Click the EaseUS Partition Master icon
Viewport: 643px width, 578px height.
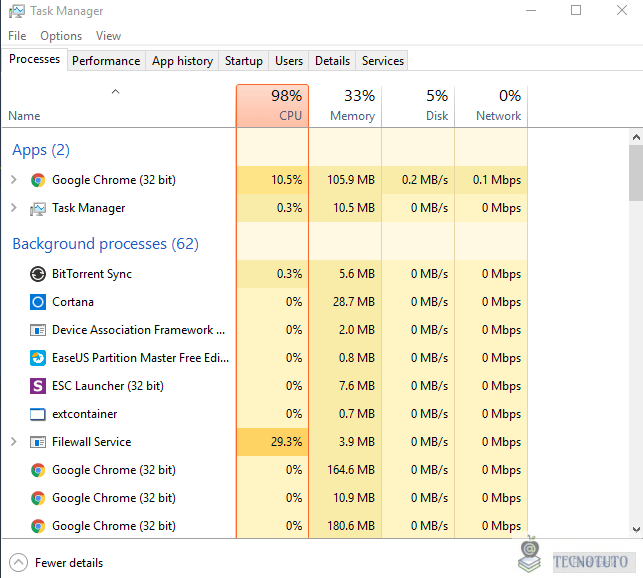tap(38, 358)
